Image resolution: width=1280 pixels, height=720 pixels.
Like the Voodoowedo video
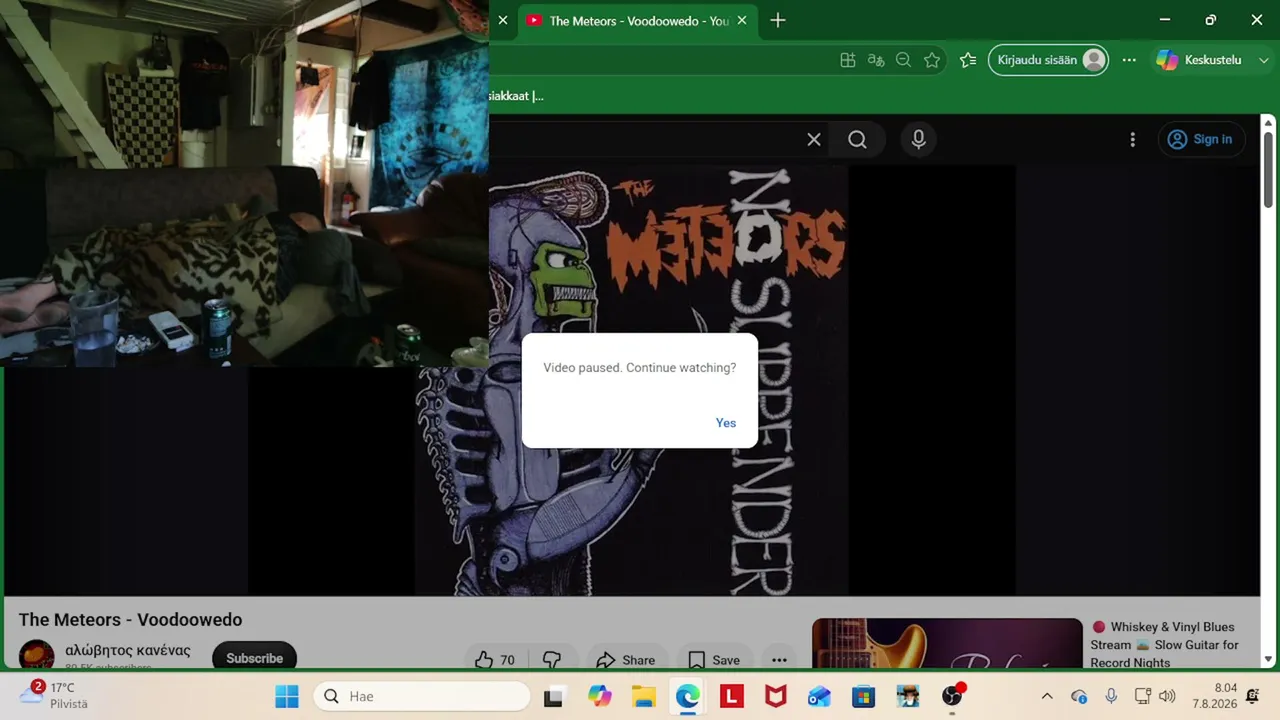pos(495,660)
